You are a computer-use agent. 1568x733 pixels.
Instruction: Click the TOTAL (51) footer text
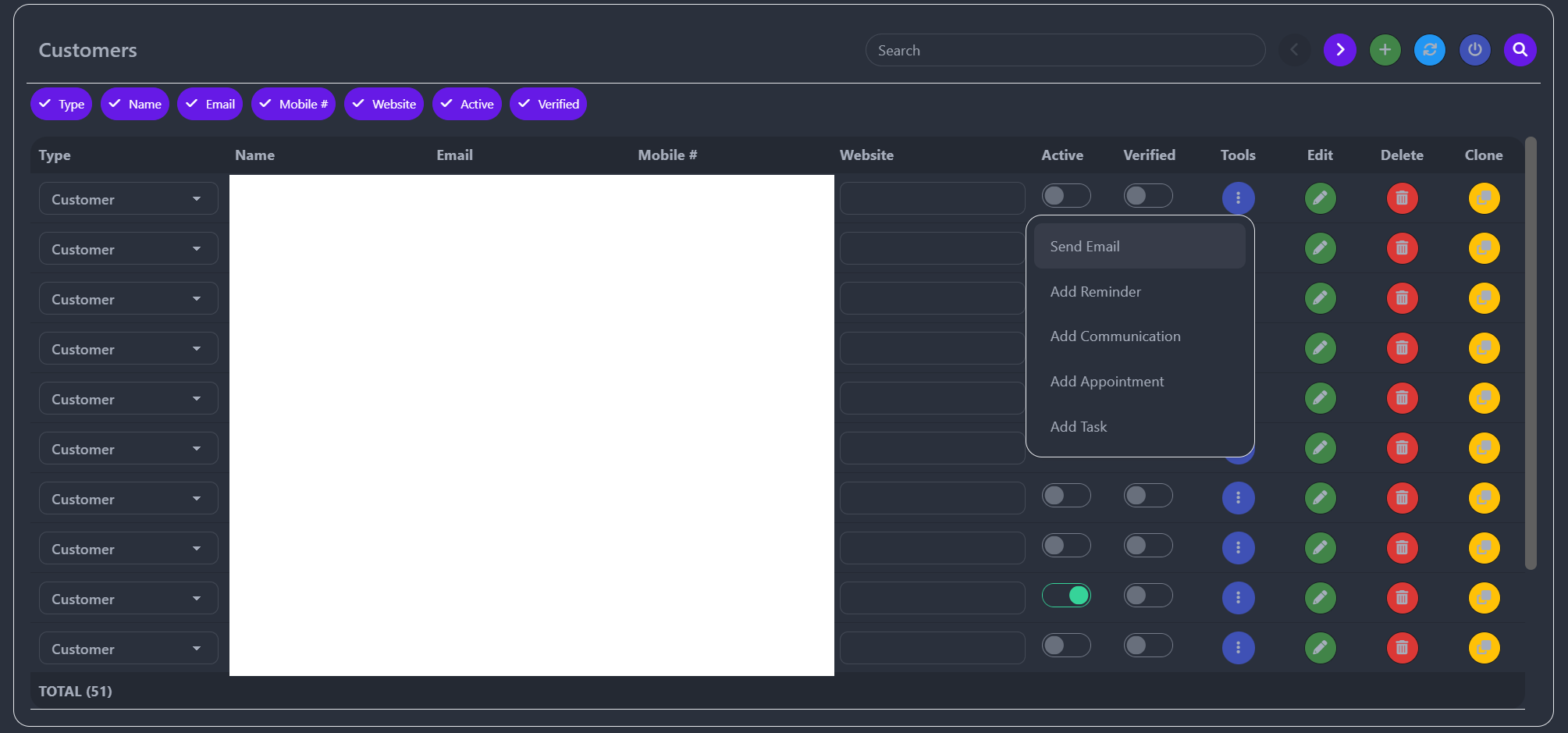75,692
